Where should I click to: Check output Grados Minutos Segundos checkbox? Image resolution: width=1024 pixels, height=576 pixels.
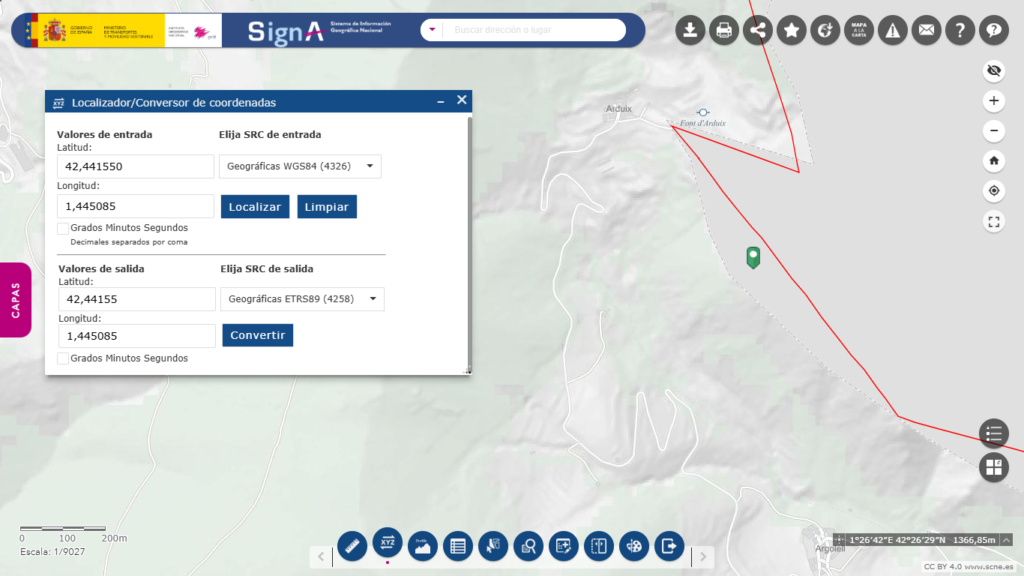coord(63,358)
